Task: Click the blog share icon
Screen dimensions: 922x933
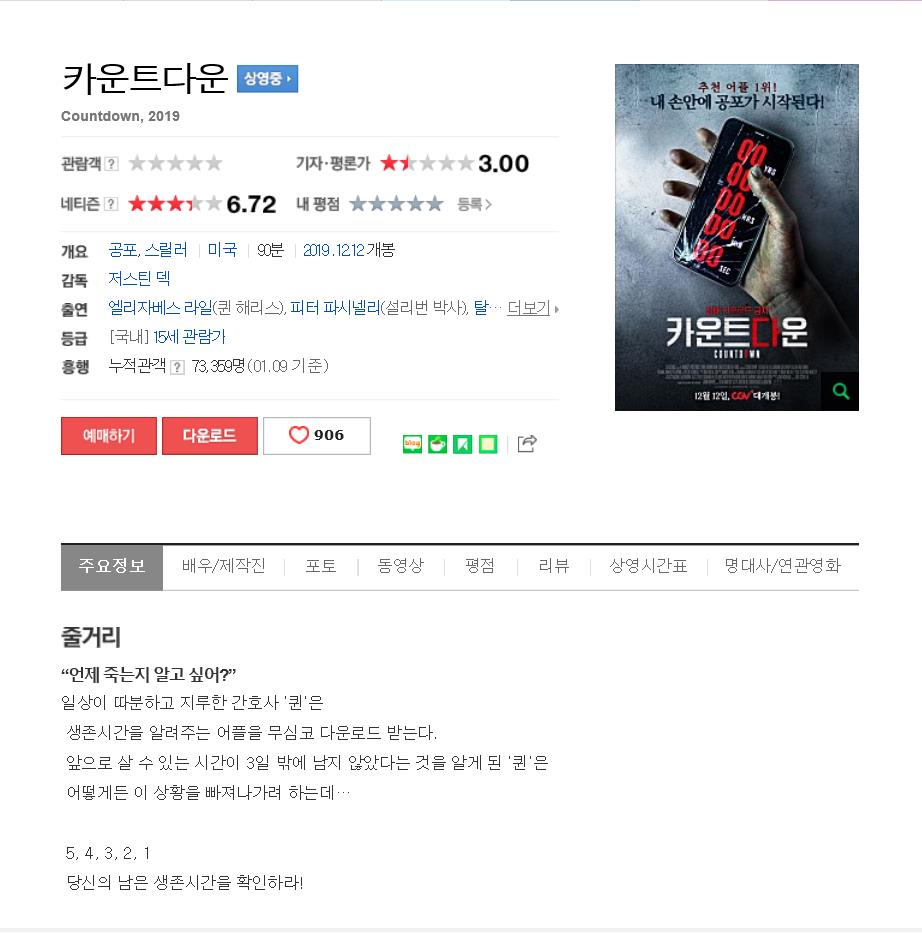Action: coord(412,444)
